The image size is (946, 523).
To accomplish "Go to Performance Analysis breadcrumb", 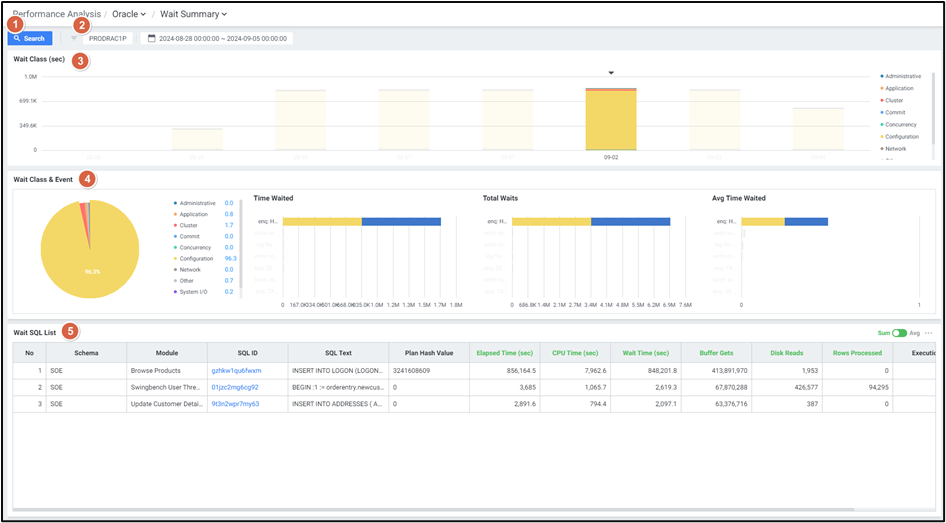I will 56,14.
